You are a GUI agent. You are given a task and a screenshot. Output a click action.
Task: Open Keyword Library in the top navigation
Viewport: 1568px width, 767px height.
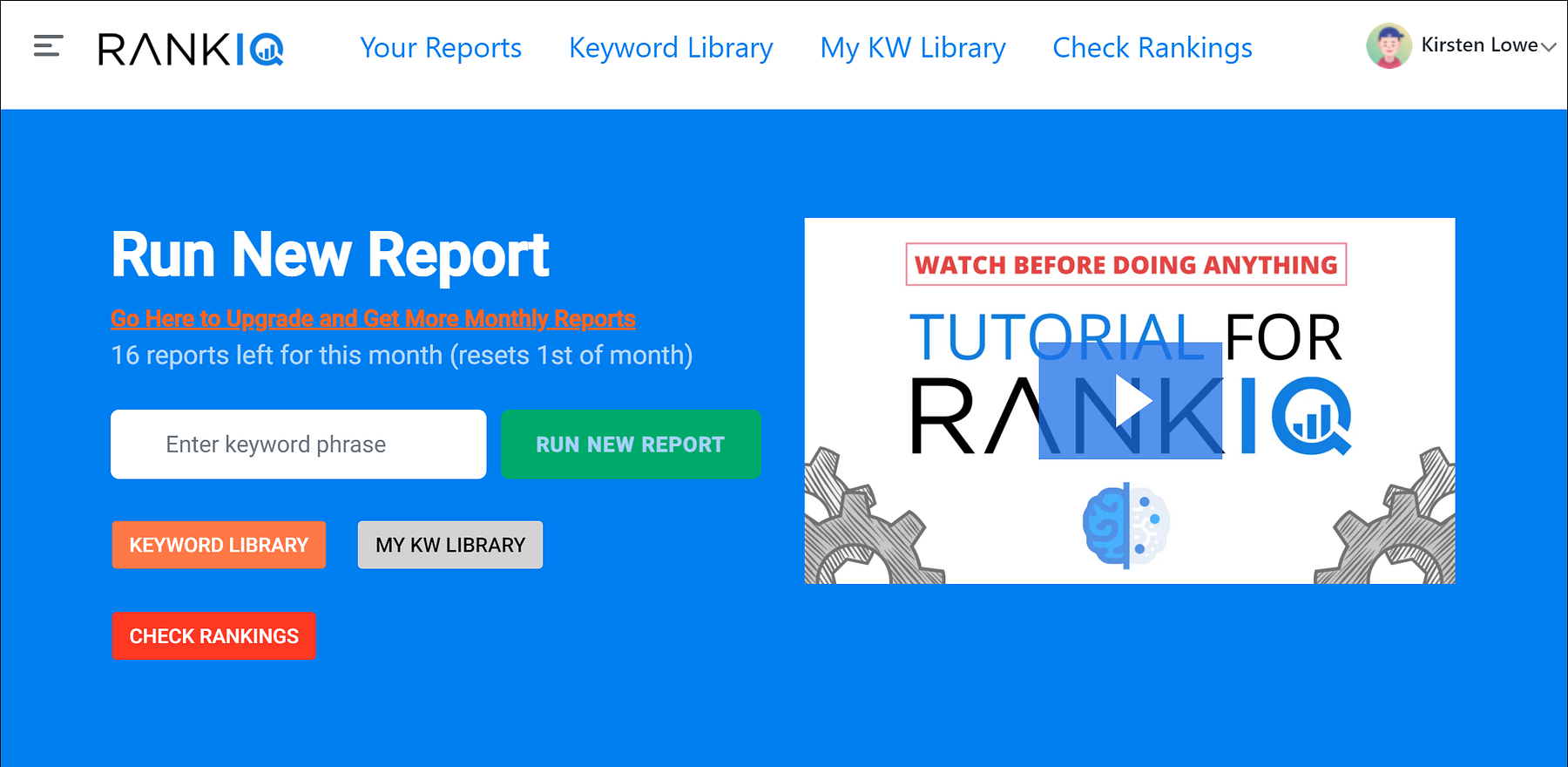(x=671, y=48)
